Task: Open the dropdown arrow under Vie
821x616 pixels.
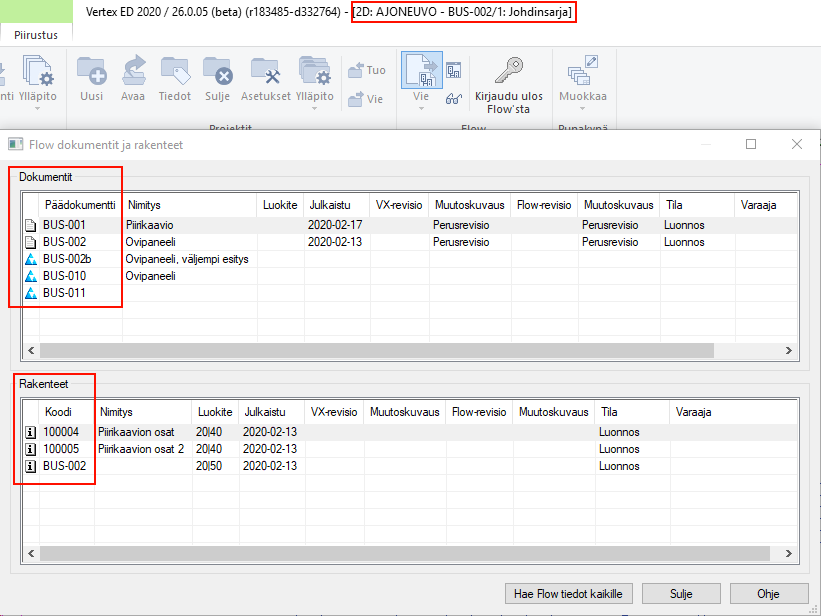Action: pos(421,109)
